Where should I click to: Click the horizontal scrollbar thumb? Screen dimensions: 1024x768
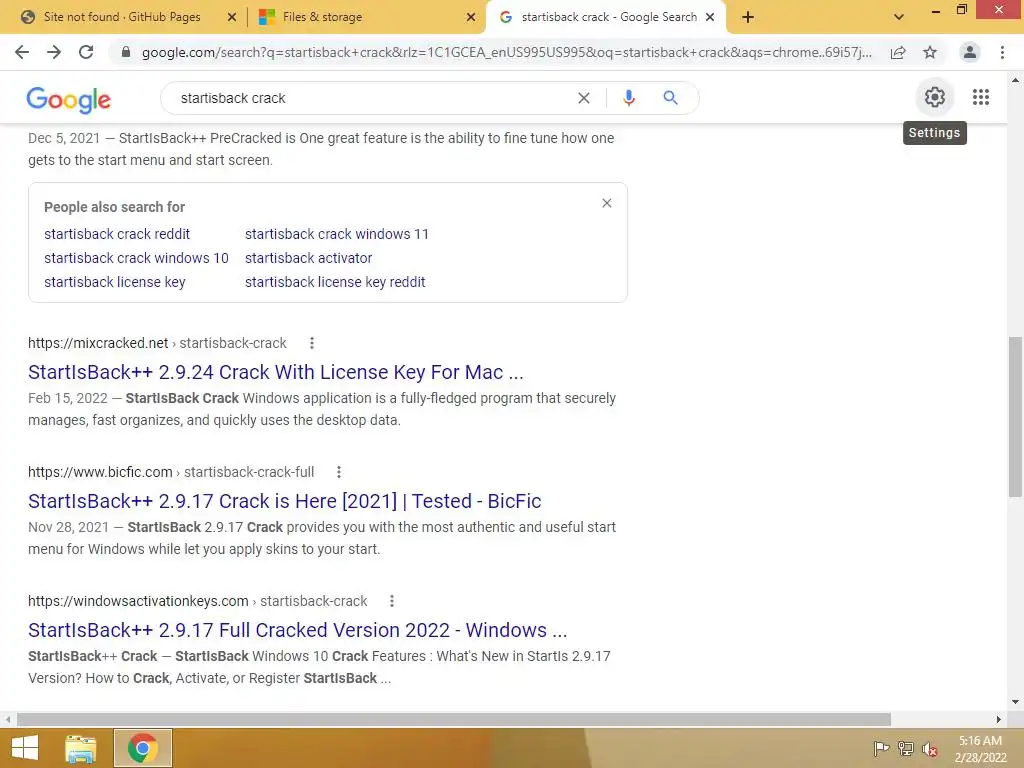coord(454,719)
